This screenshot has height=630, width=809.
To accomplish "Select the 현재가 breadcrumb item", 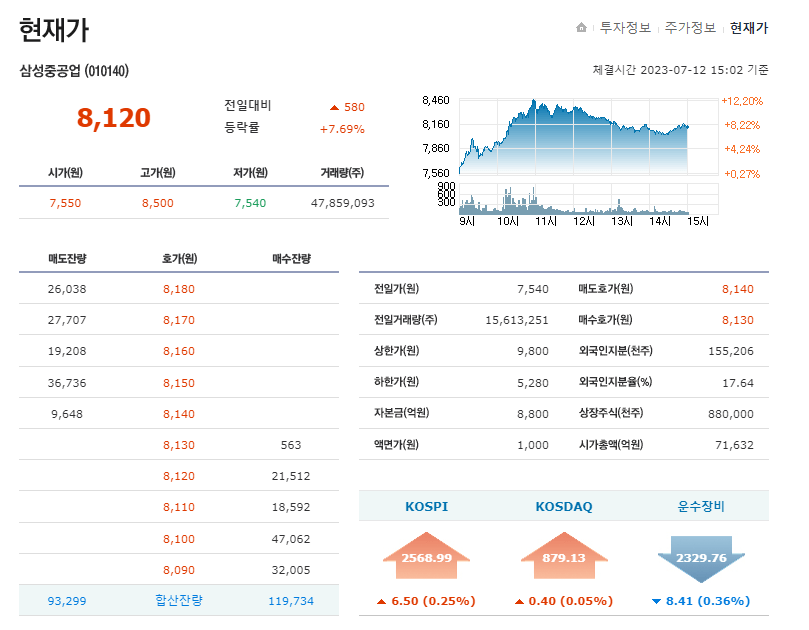I will coord(749,27).
